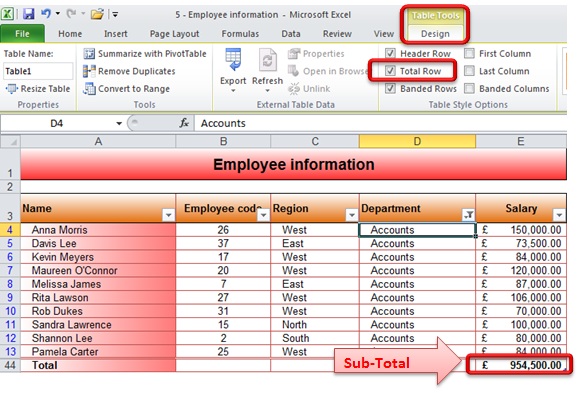The image size is (579, 393).
Task: Open the Department filtered dropdown
Action: (468, 215)
